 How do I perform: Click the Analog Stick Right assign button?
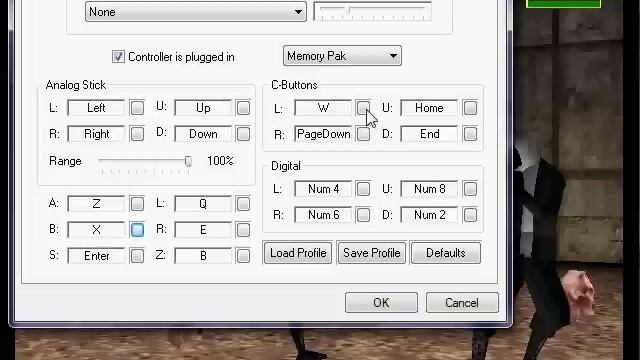(x=137, y=134)
